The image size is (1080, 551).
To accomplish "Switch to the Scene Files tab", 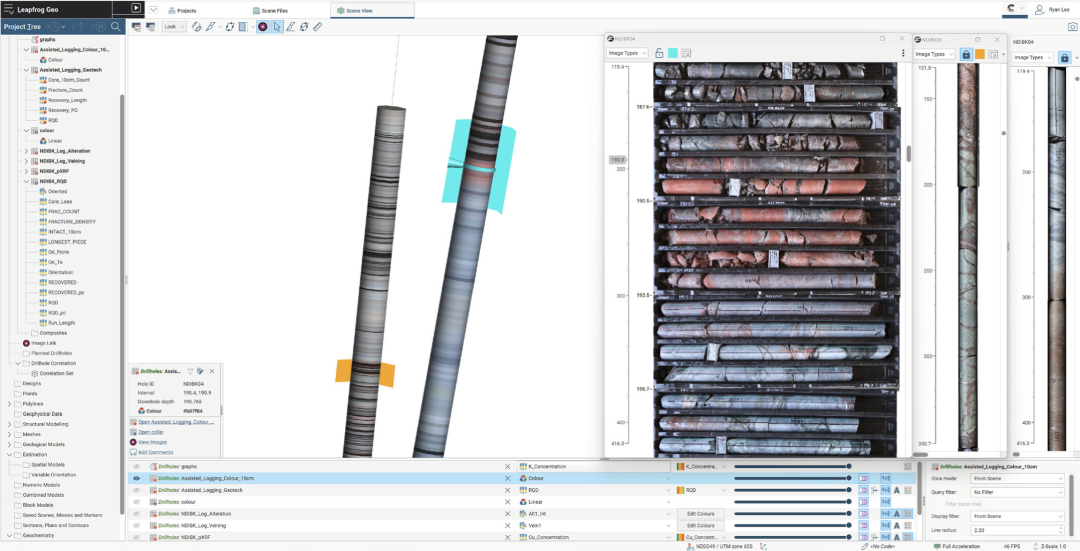I will (270, 10).
